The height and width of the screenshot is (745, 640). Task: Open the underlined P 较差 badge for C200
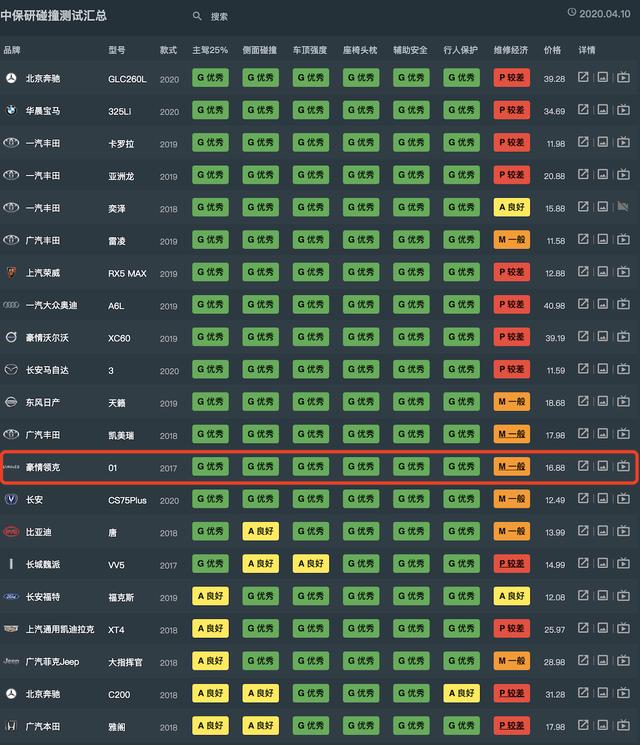point(512,693)
